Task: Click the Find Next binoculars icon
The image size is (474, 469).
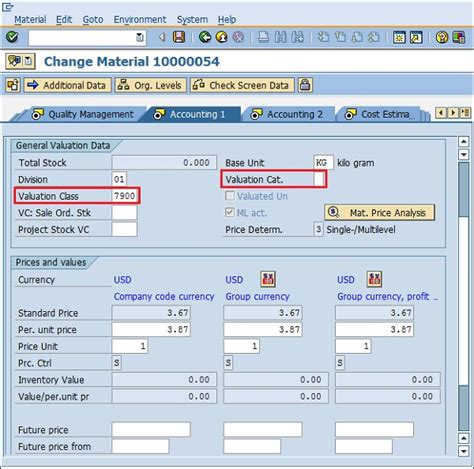Action: (297, 37)
